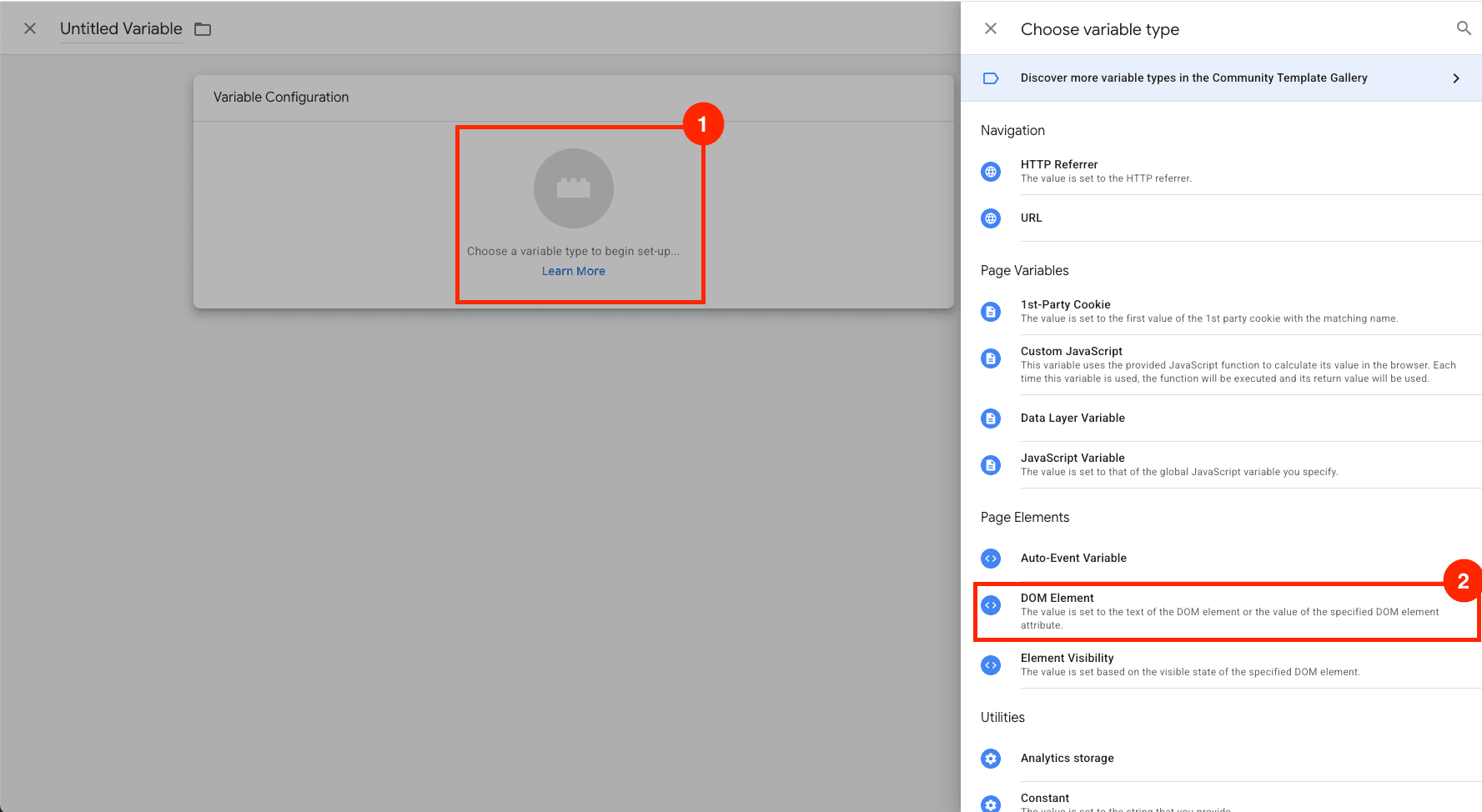The height and width of the screenshot is (812, 1482).
Task: Select the DOM Element code icon
Action: [x=991, y=605]
